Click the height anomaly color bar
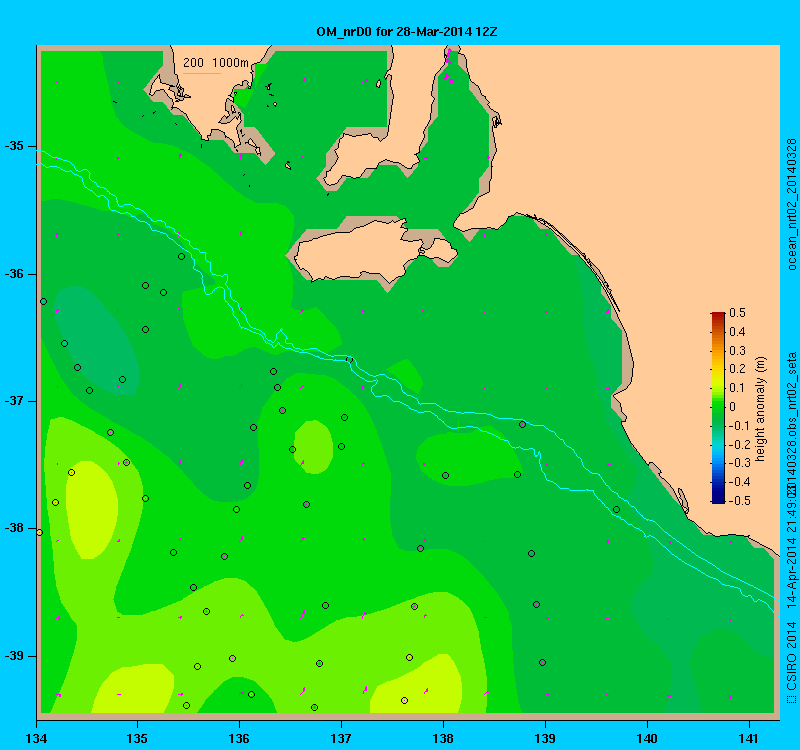This screenshot has width=800, height=750. pyautogui.click(x=718, y=408)
